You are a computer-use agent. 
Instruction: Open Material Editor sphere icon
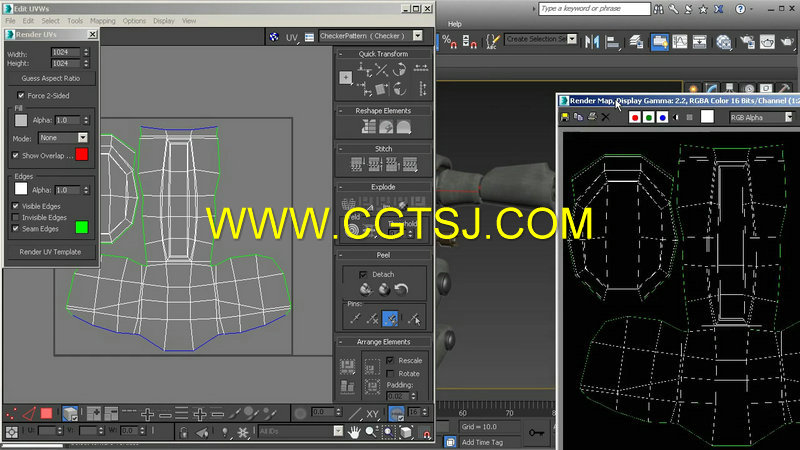pos(723,41)
